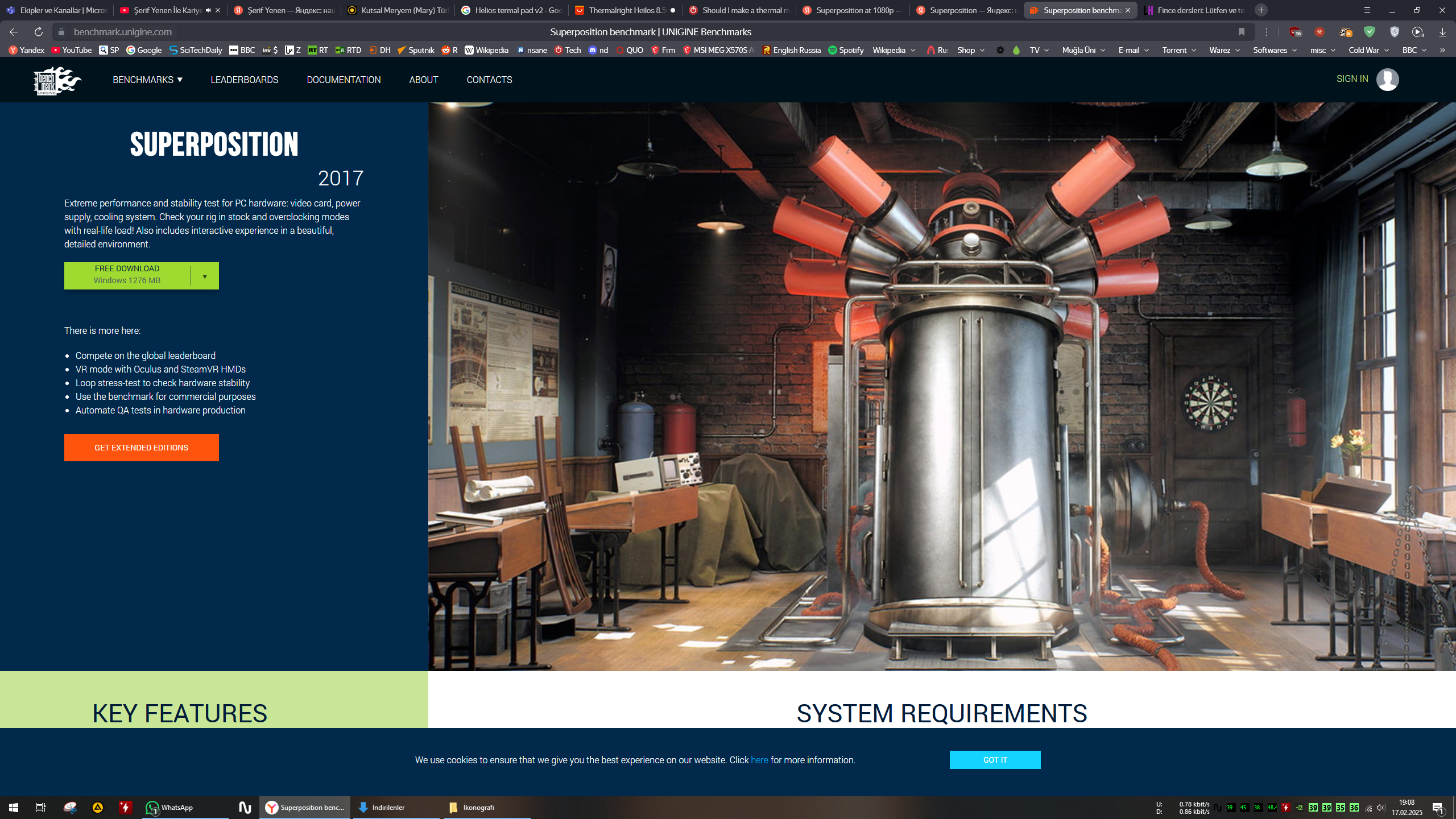Open the notification center icon
Screen dimensions: 1456x819
coord(1438,808)
